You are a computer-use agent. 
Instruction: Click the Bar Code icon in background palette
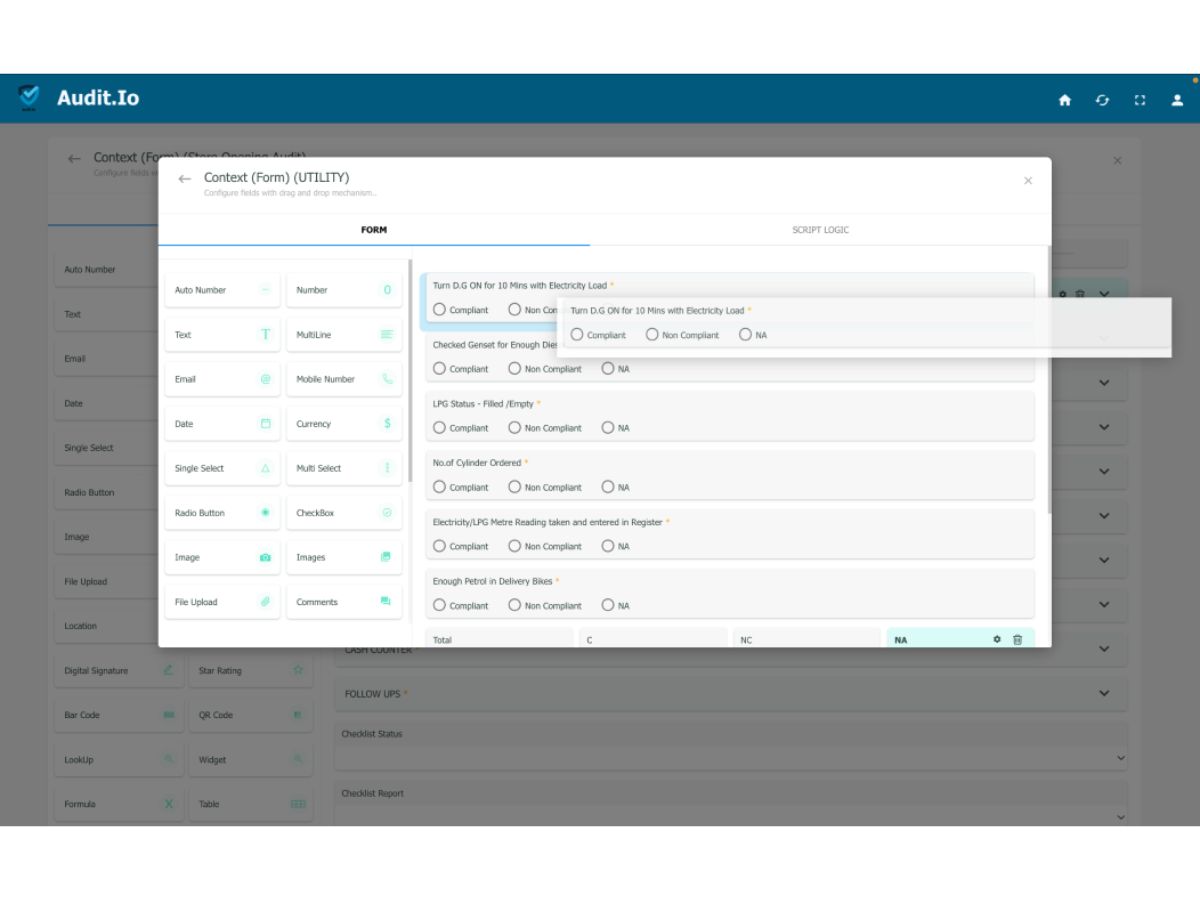(168, 715)
